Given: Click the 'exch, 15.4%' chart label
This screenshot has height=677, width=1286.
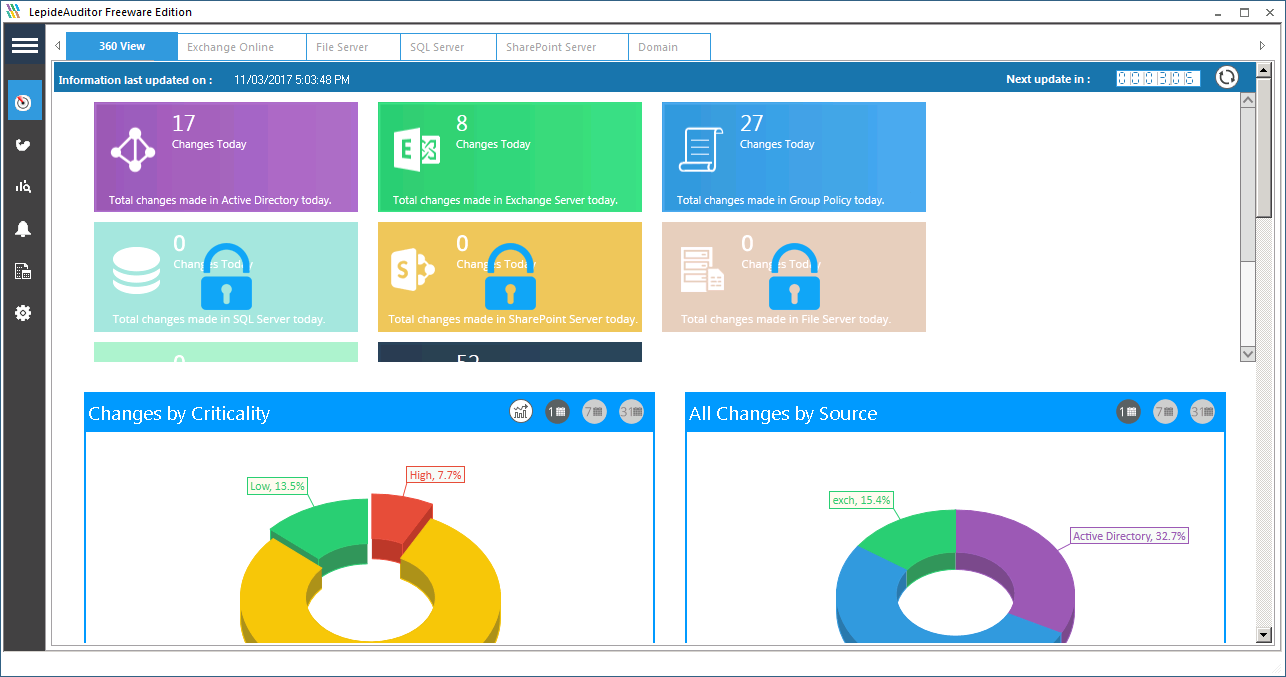Looking at the screenshot, I should click(861, 500).
